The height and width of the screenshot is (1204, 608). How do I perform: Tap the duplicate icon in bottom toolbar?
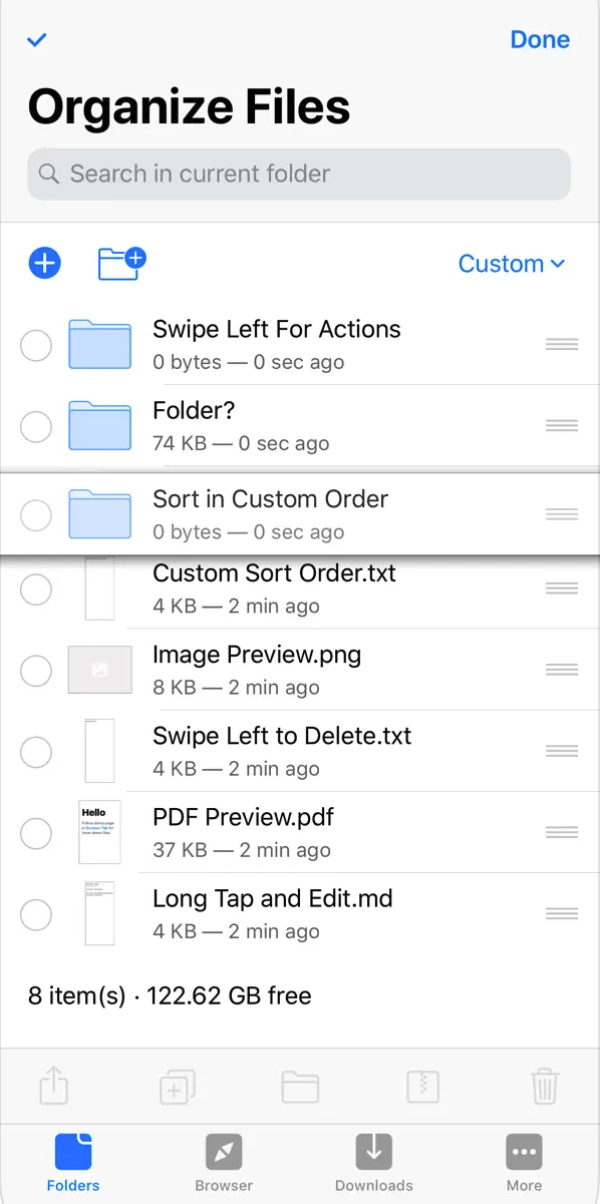pos(177,1086)
